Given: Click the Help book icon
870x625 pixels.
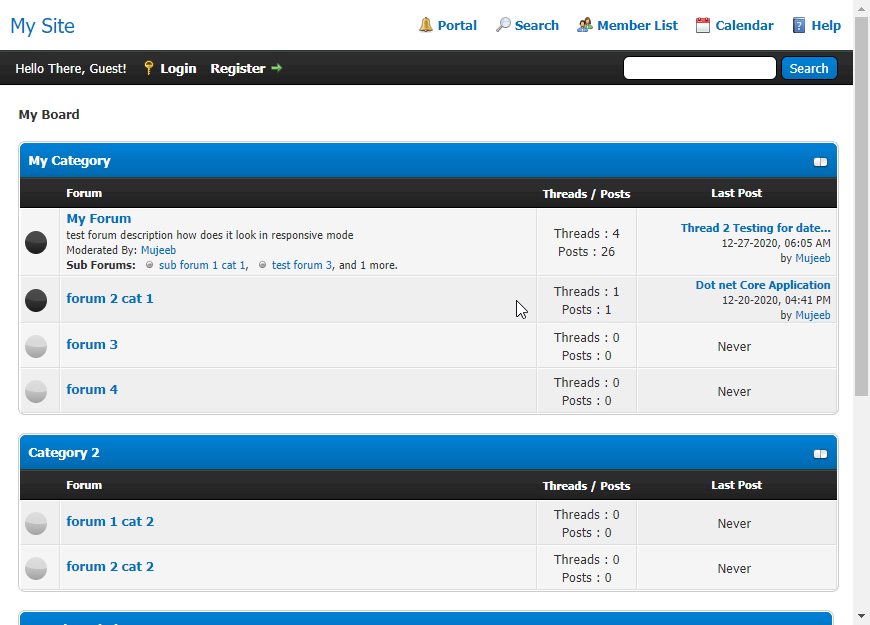Looking at the screenshot, I should [799, 25].
